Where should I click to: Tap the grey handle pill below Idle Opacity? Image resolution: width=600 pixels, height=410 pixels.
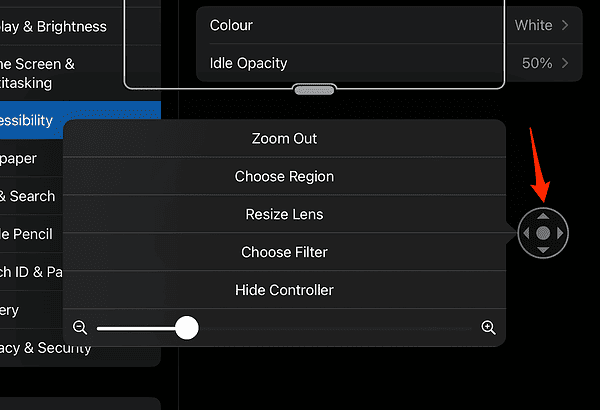313,90
